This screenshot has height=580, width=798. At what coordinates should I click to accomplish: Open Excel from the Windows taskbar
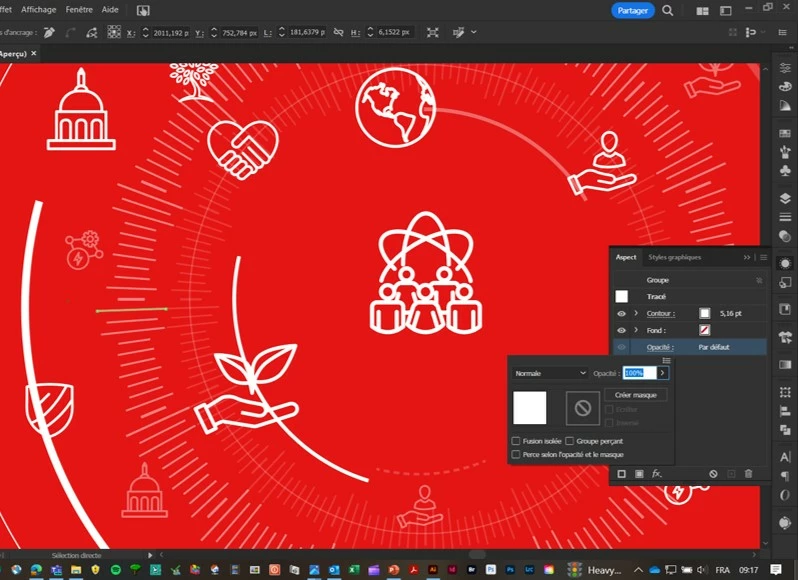354,569
